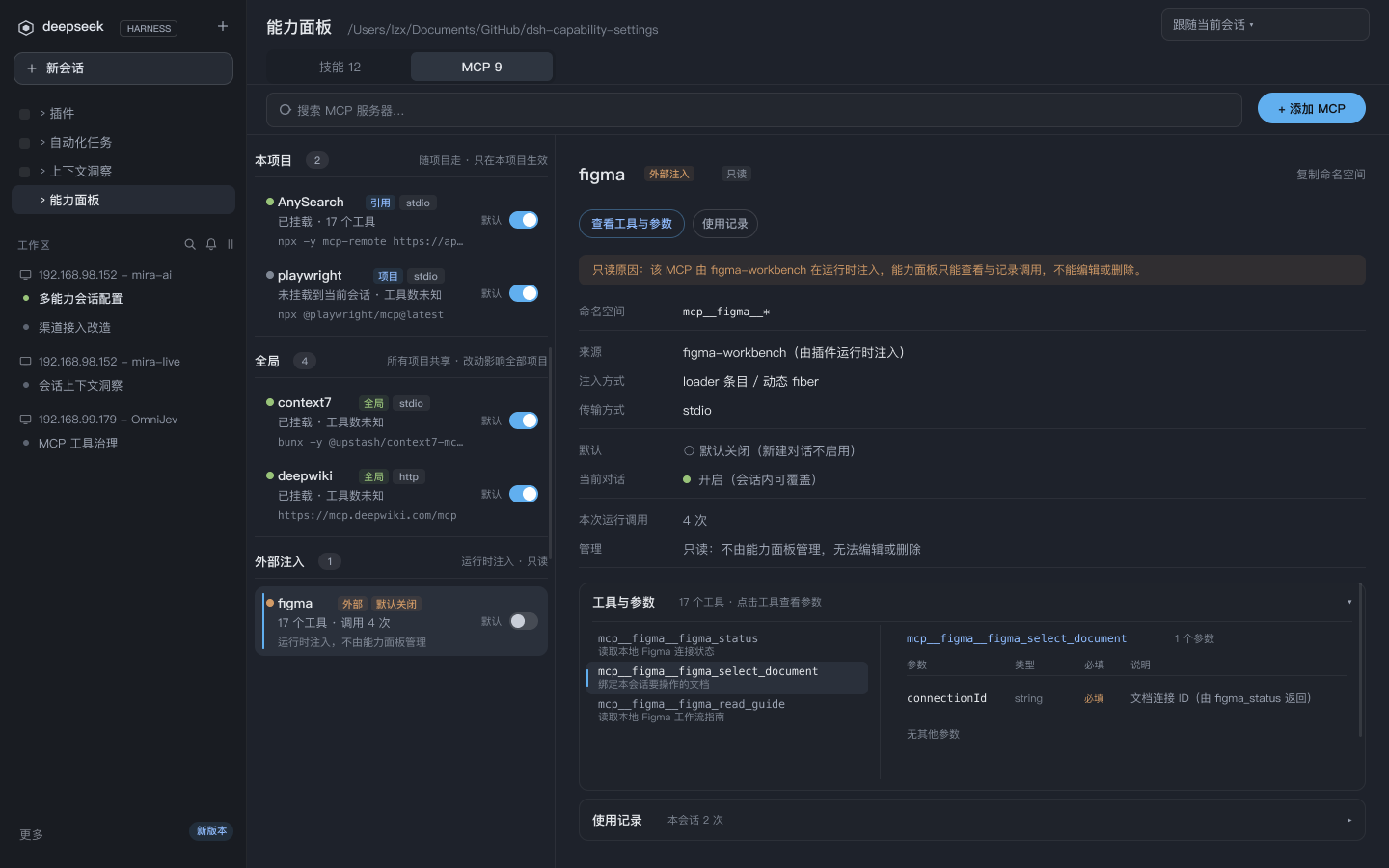
Task: Expand the 使用记录 section arrow
Action: (x=1349, y=820)
